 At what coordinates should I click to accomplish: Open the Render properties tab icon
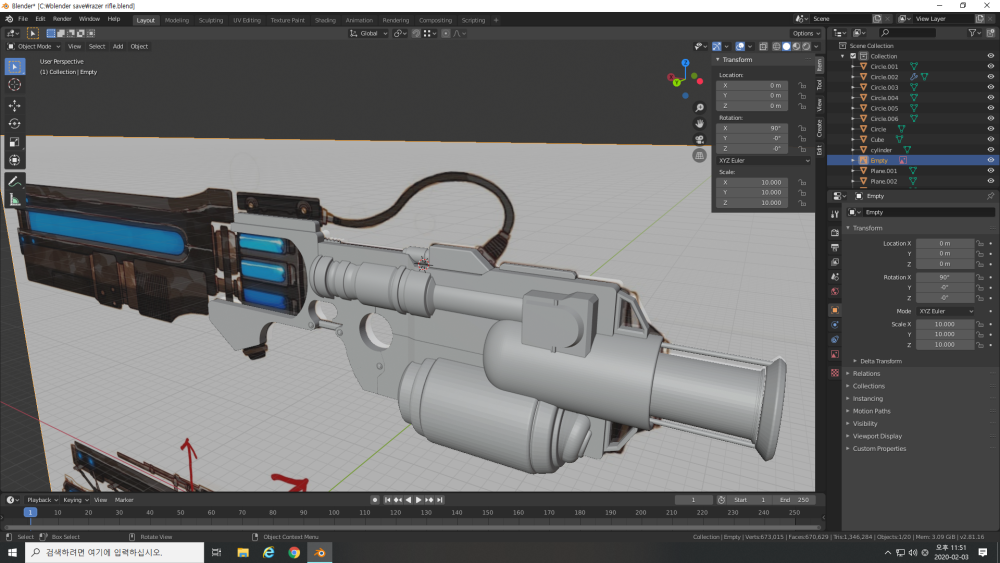click(x=835, y=232)
